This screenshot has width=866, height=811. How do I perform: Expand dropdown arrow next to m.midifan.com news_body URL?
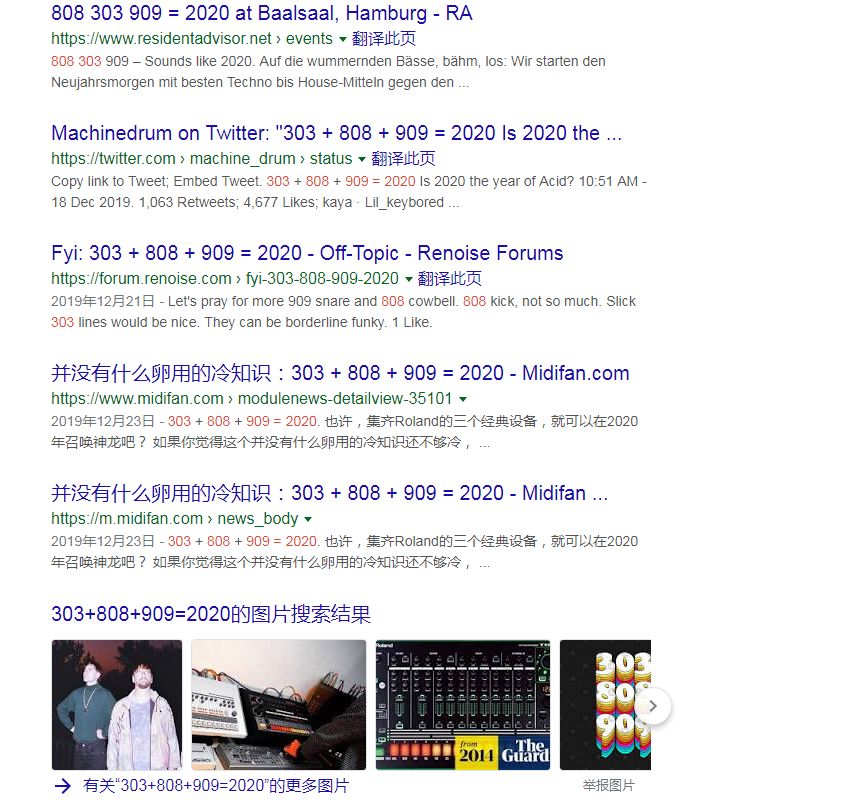tap(308, 519)
